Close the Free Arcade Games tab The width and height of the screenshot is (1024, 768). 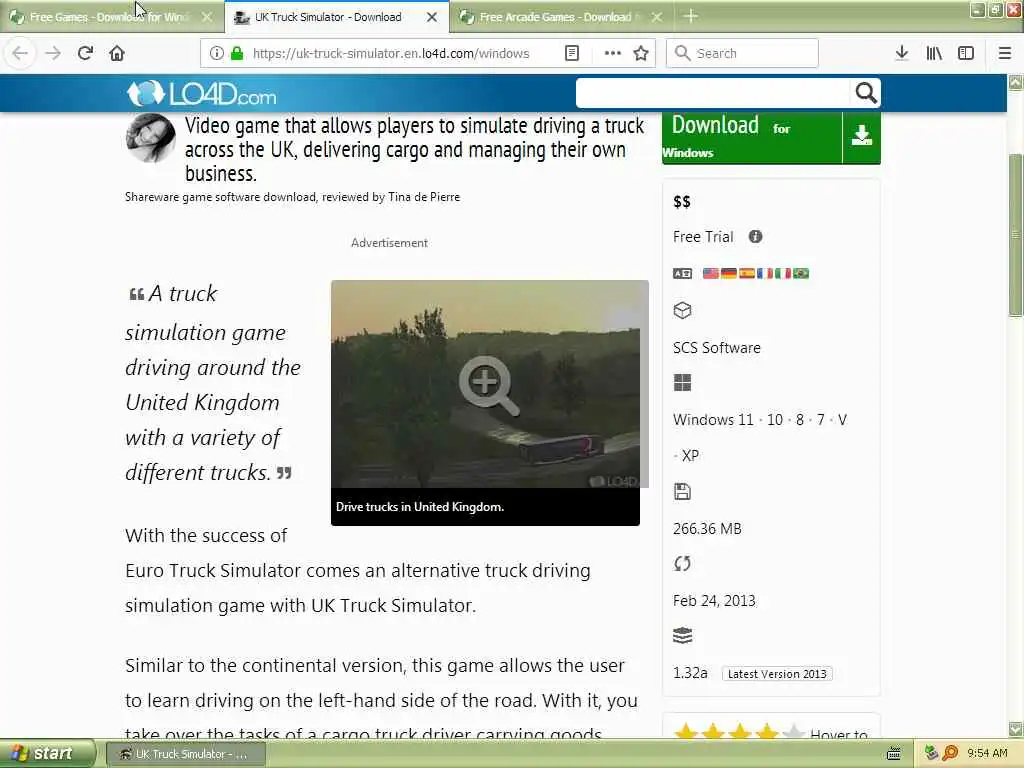point(657,17)
